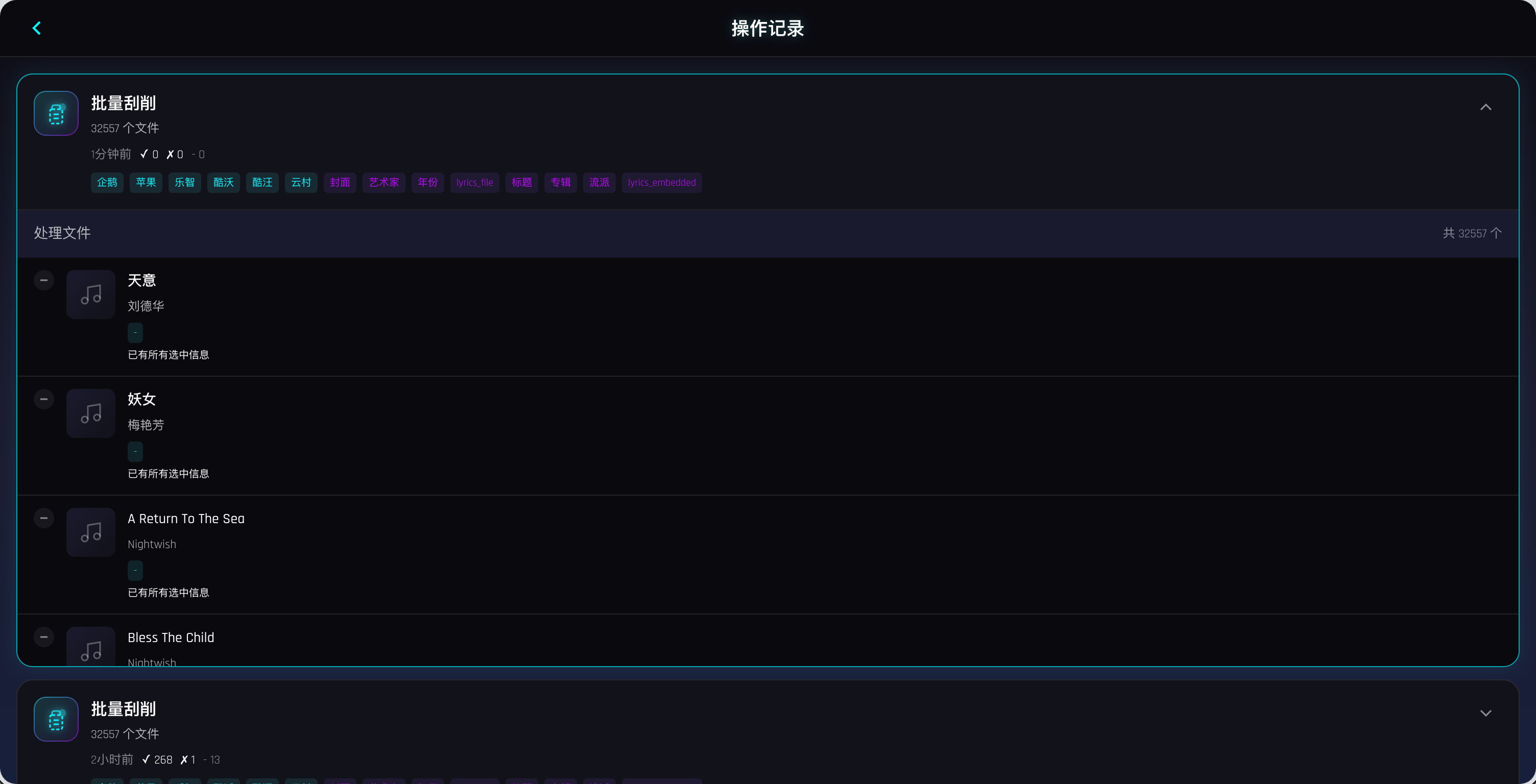
Task: Click the 2小时前 timestamp
Action: 112,759
